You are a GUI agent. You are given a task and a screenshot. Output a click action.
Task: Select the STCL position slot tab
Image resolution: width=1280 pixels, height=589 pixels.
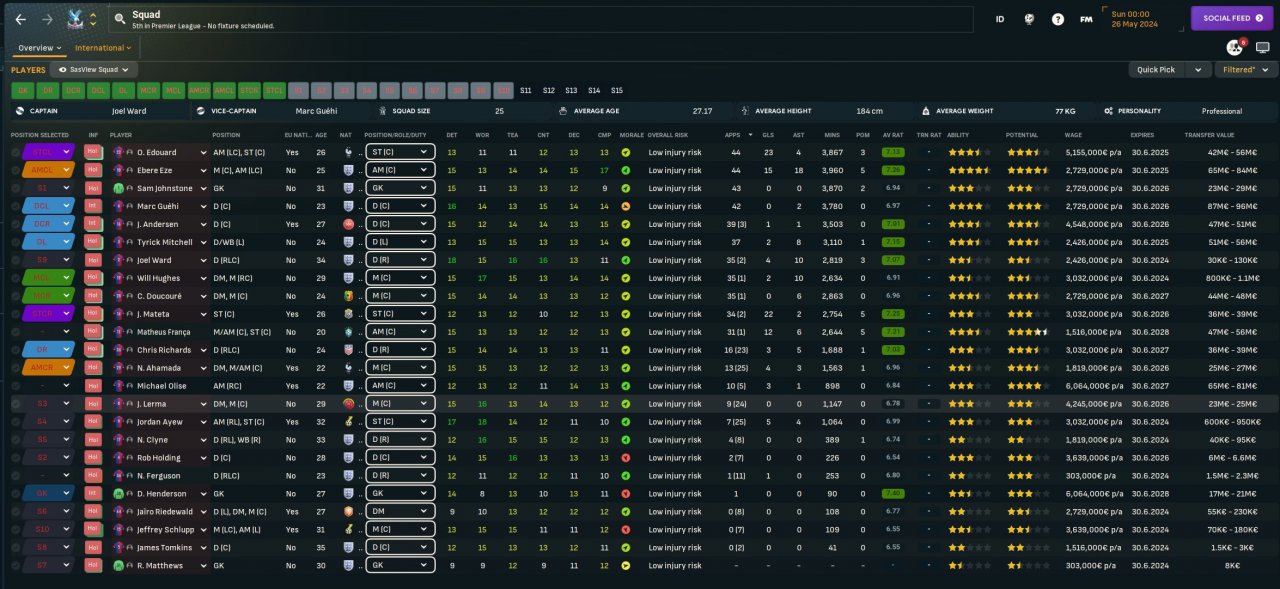pyautogui.click(x=274, y=90)
